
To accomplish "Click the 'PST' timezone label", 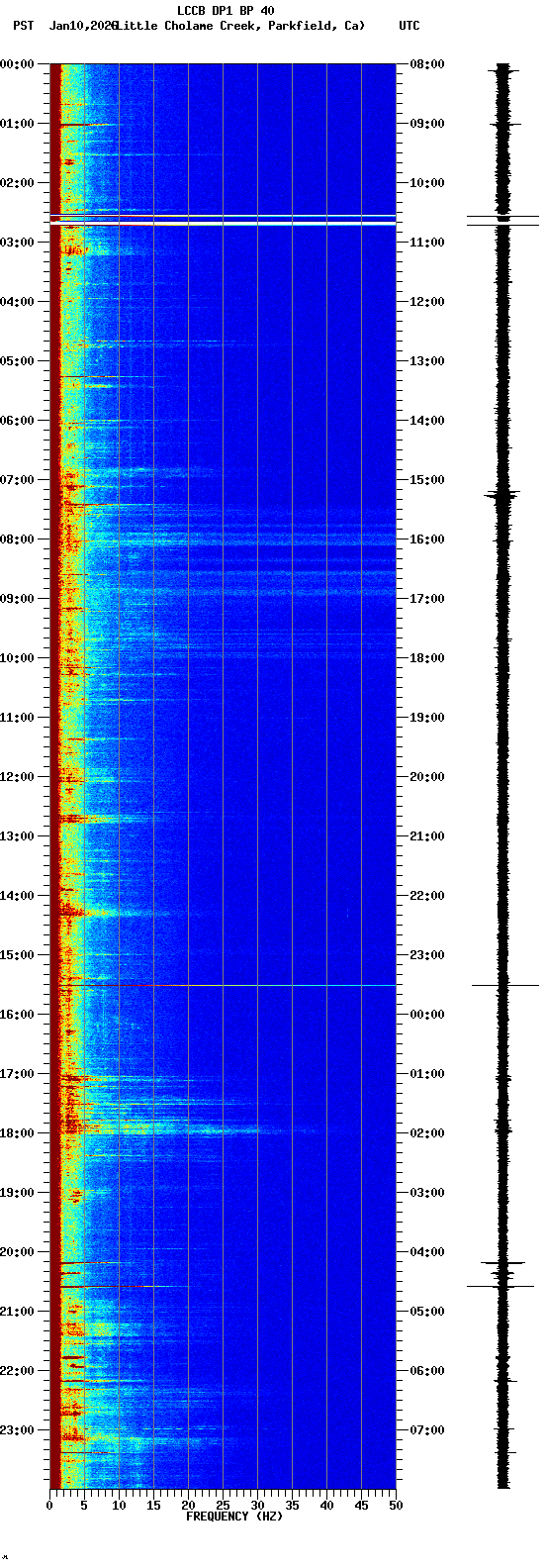I will [x=23, y=25].
